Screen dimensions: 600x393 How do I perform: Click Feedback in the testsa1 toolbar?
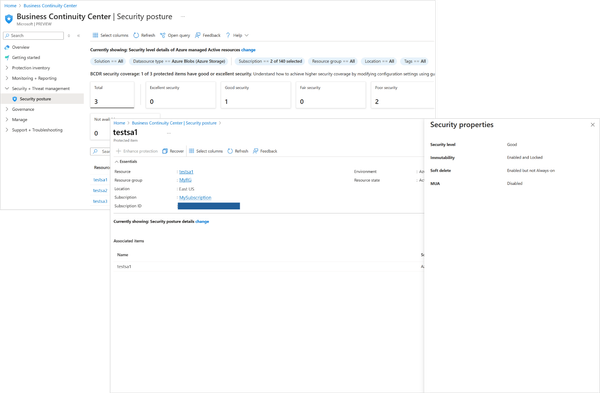click(x=265, y=151)
